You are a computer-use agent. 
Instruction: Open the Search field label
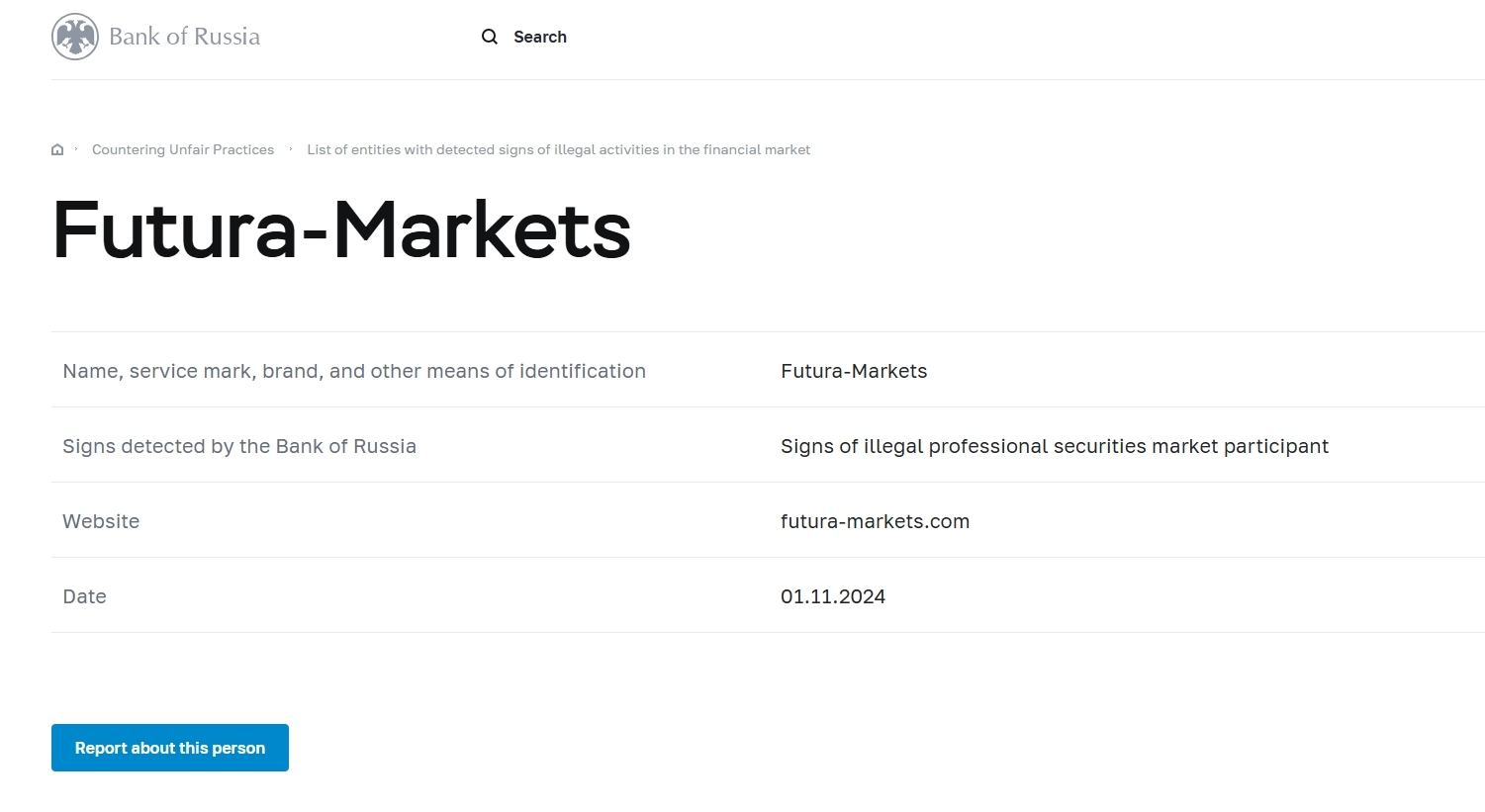(x=540, y=37)
